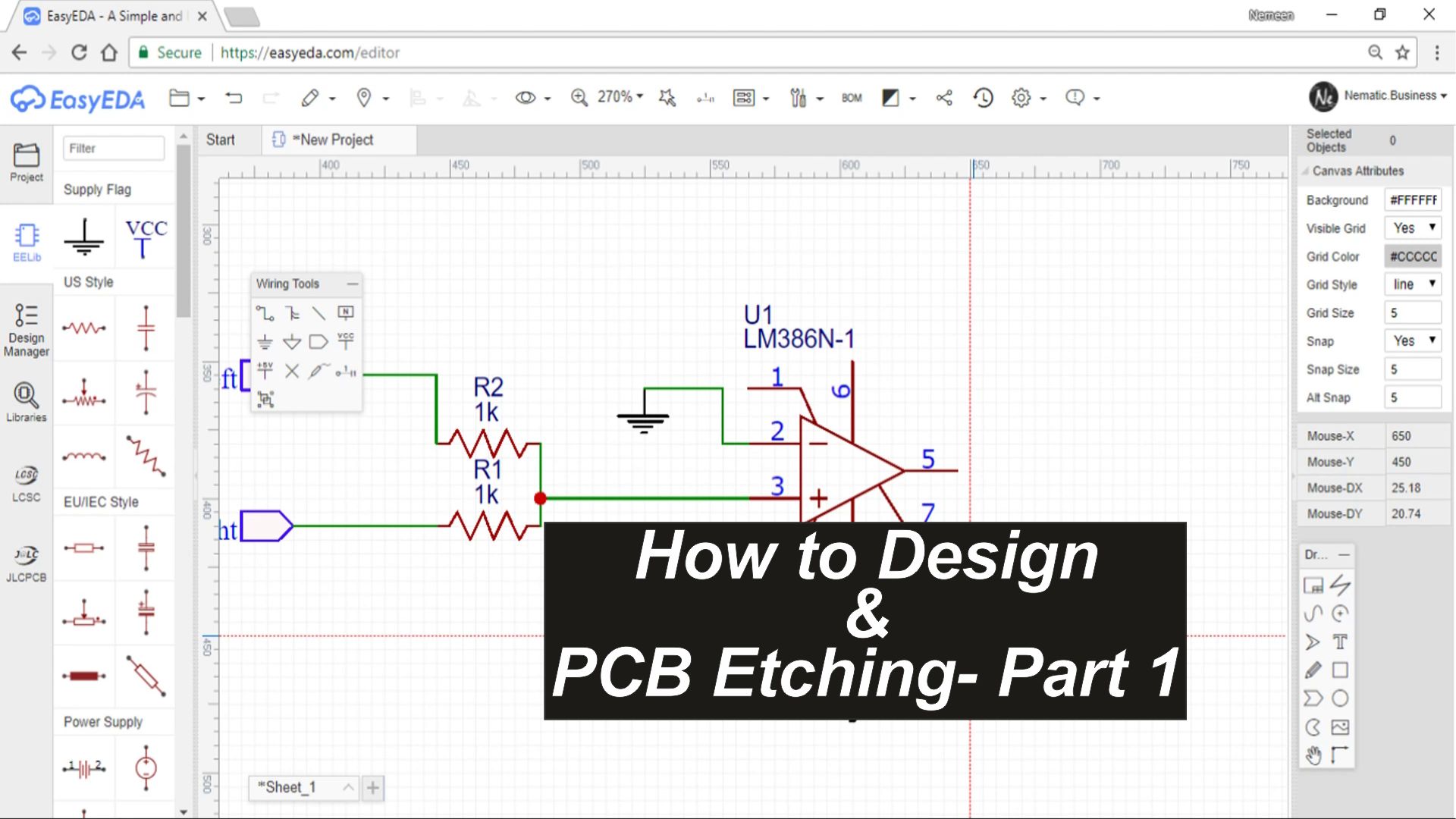Click the Grid Color #CCCCC swatch
Image resolution: width=1456 pixels, height=819 pixels.
click(x=1413, y=256)
